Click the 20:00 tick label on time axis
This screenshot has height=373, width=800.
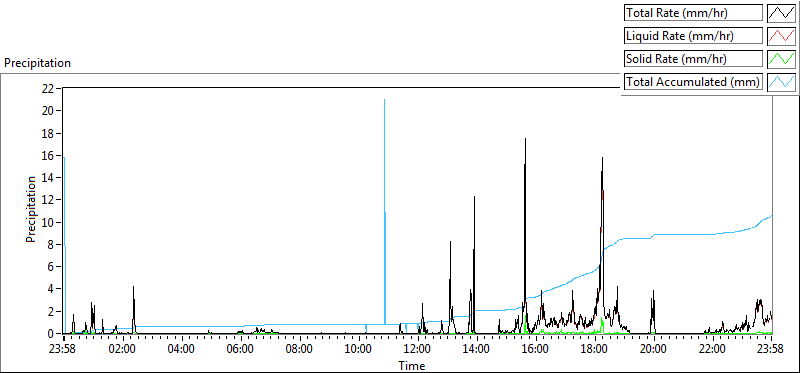[x=654, y=350]
